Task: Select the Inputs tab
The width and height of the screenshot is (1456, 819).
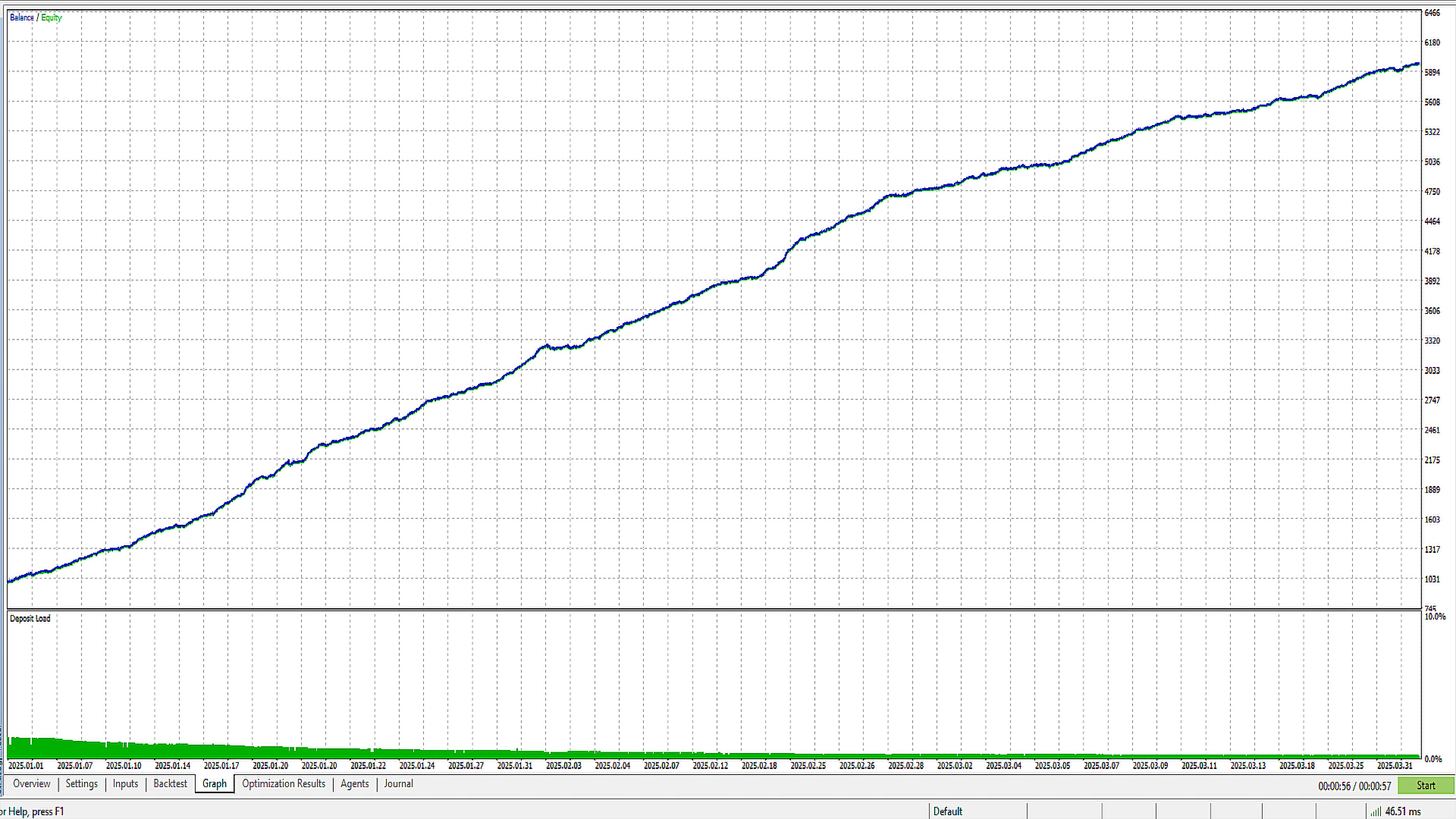Action: tap(126, 784)
